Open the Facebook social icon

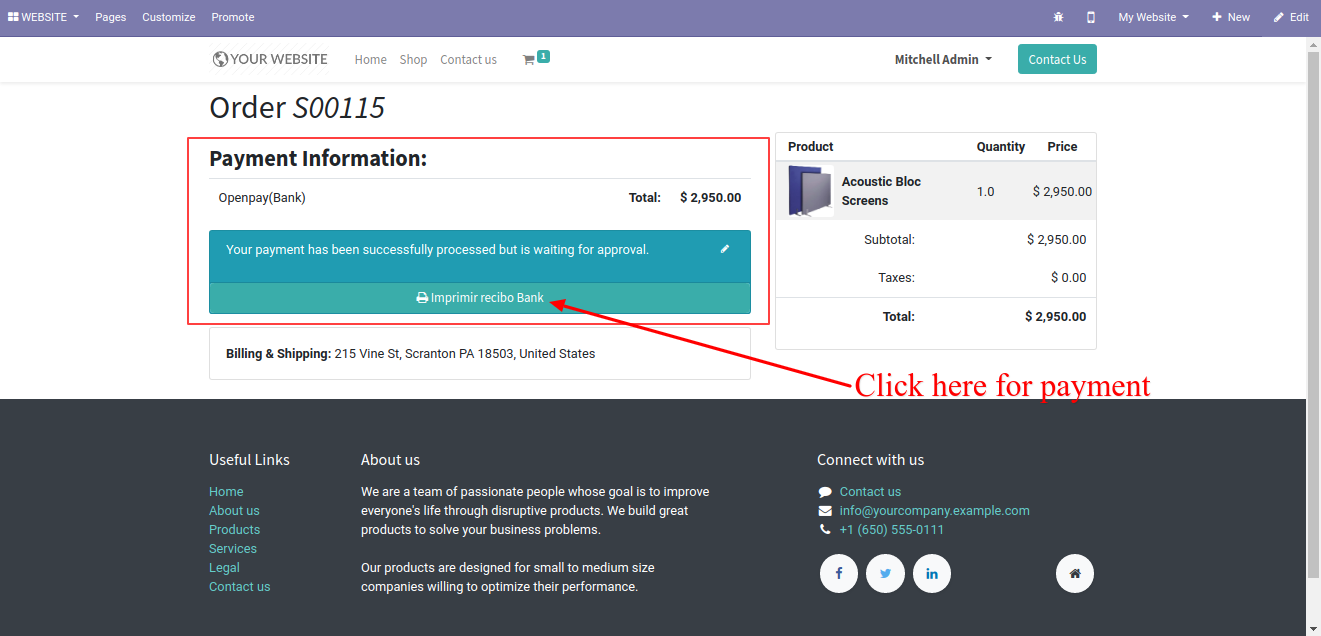coord(839,573)
